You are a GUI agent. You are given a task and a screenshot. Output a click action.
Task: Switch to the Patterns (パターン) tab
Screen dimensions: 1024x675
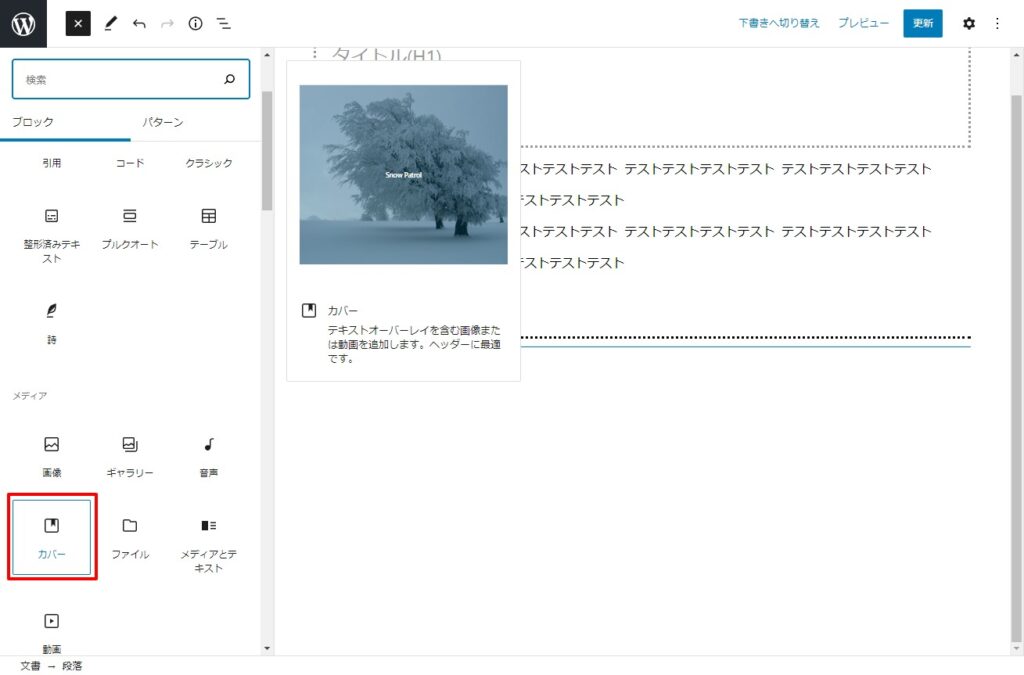(x=162, y=122)
